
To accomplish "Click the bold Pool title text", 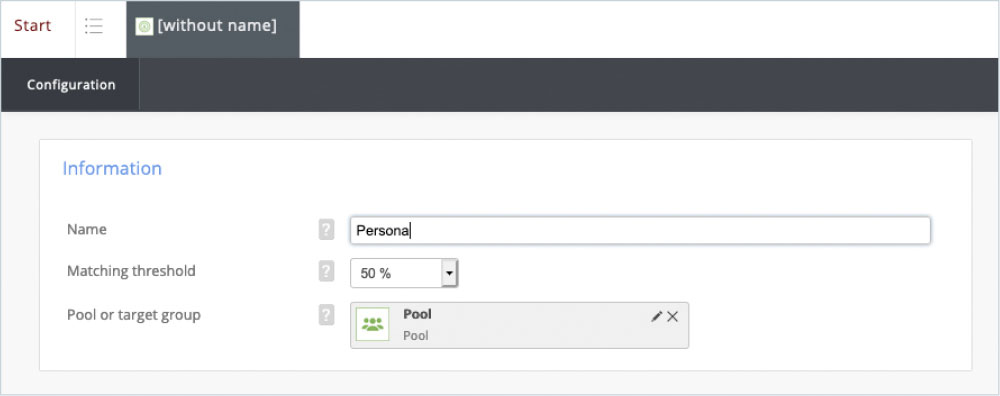I will coord(417,314).
